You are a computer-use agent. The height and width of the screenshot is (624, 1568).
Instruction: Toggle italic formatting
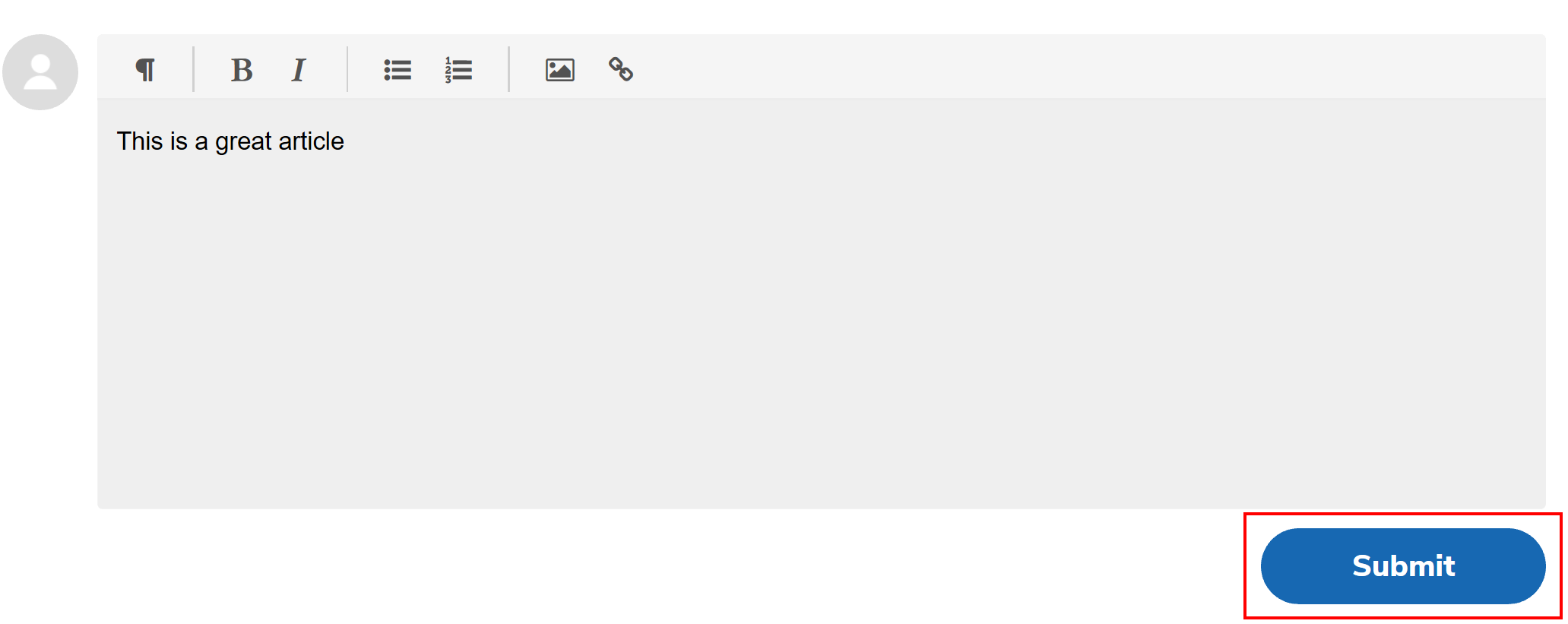click(x=299, y=70)
